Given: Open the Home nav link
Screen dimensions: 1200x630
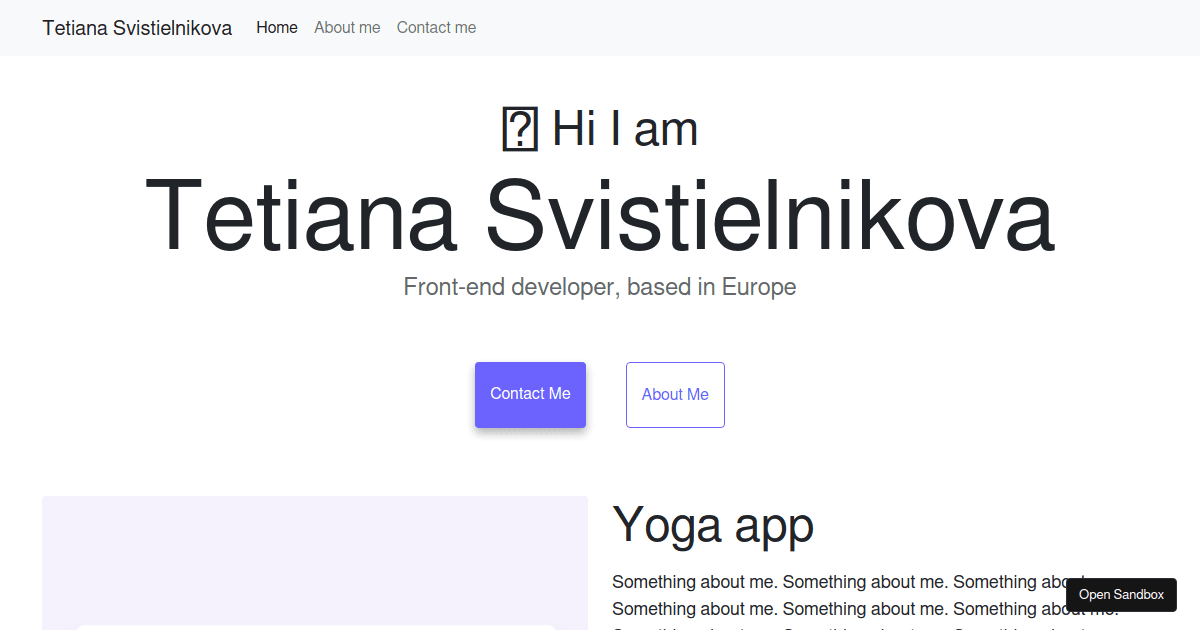Looking at the screenshot, I should pyautogui.click(x=277, y=28).
